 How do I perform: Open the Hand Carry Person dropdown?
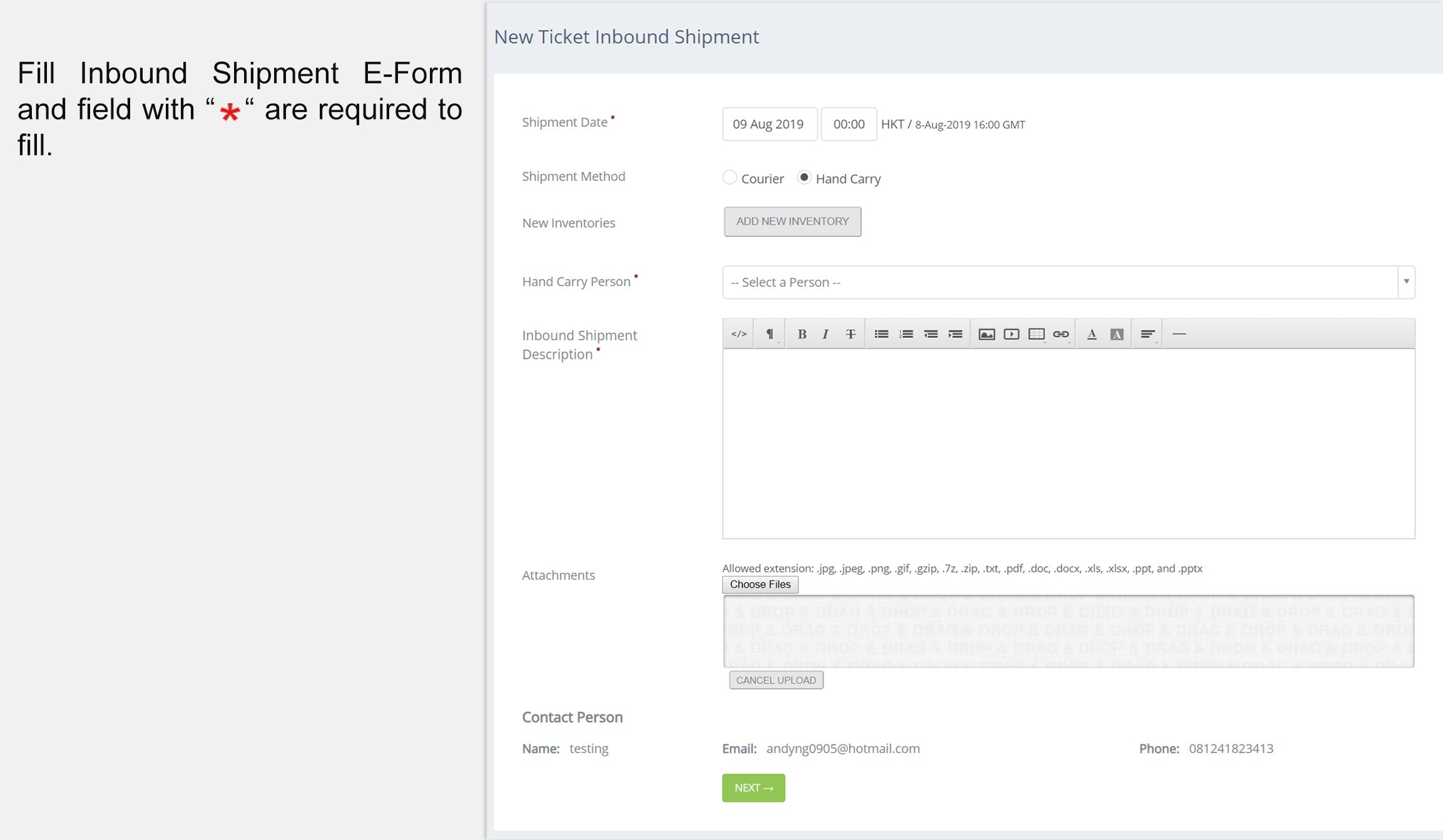pyautogui.click(x=1068, y=282)
